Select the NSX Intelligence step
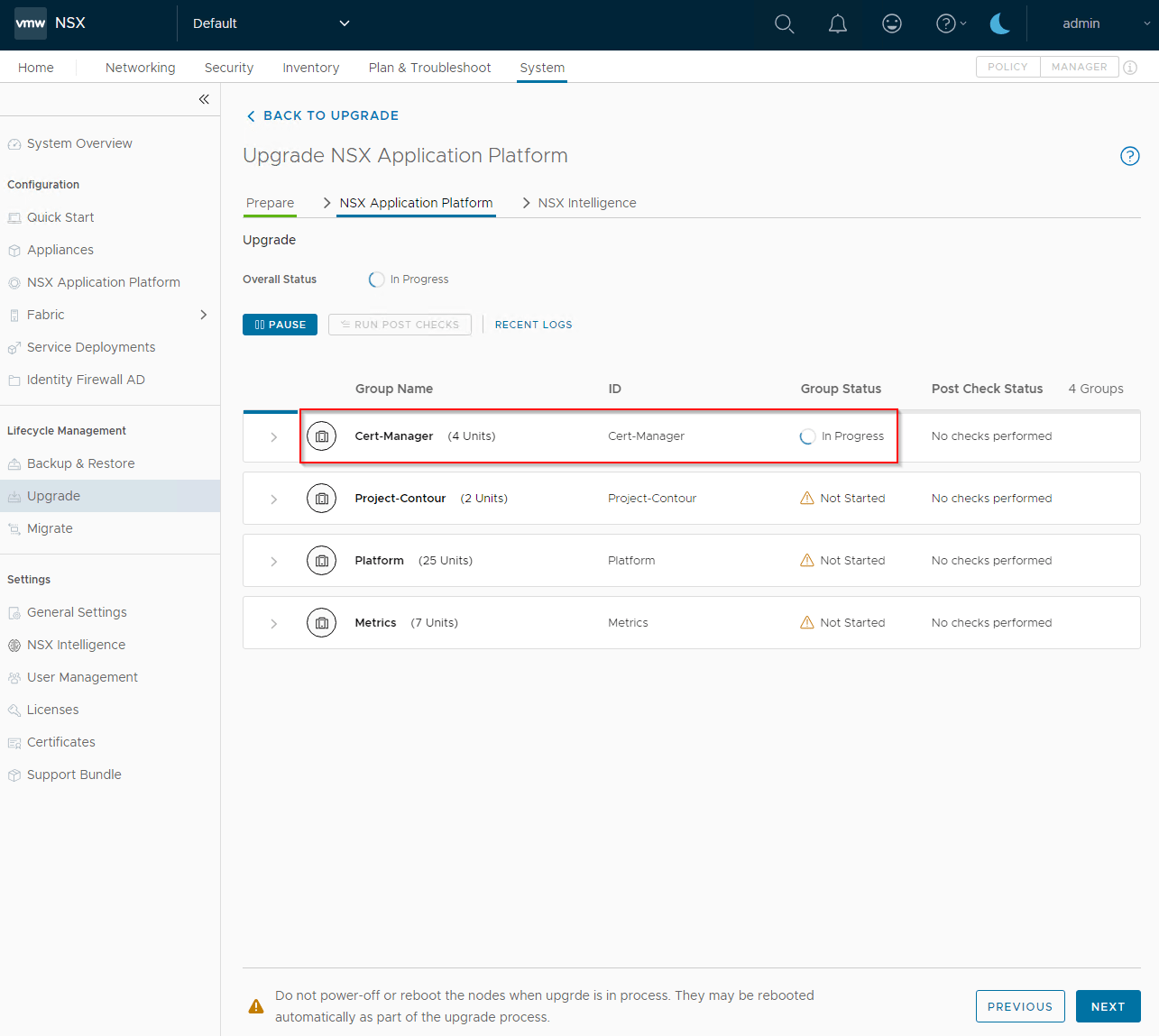The image size is (1159, 1036). 587,203
